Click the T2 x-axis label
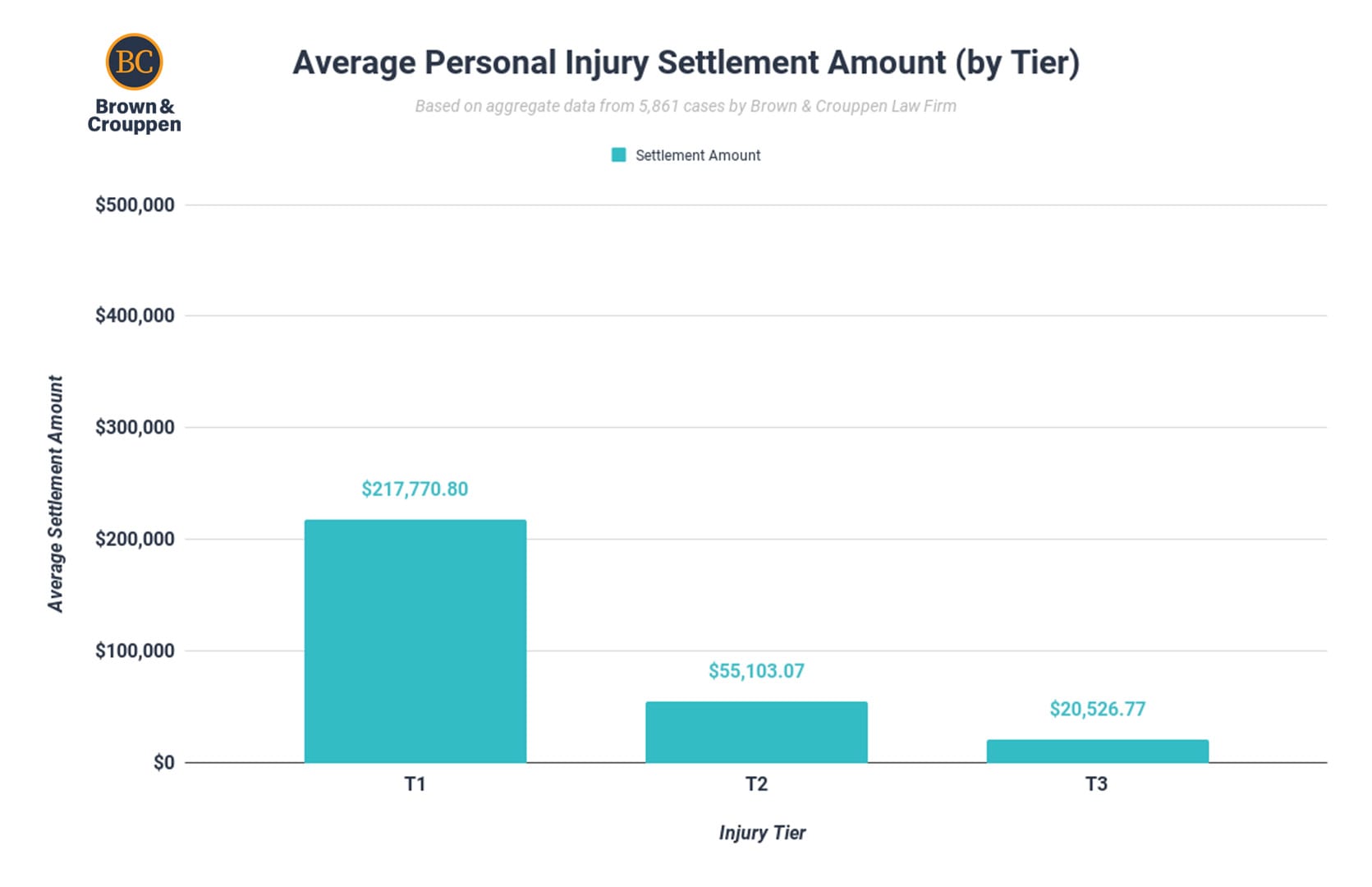Image resolution: width=1372 pixels, height=887 pixels. 756,784
